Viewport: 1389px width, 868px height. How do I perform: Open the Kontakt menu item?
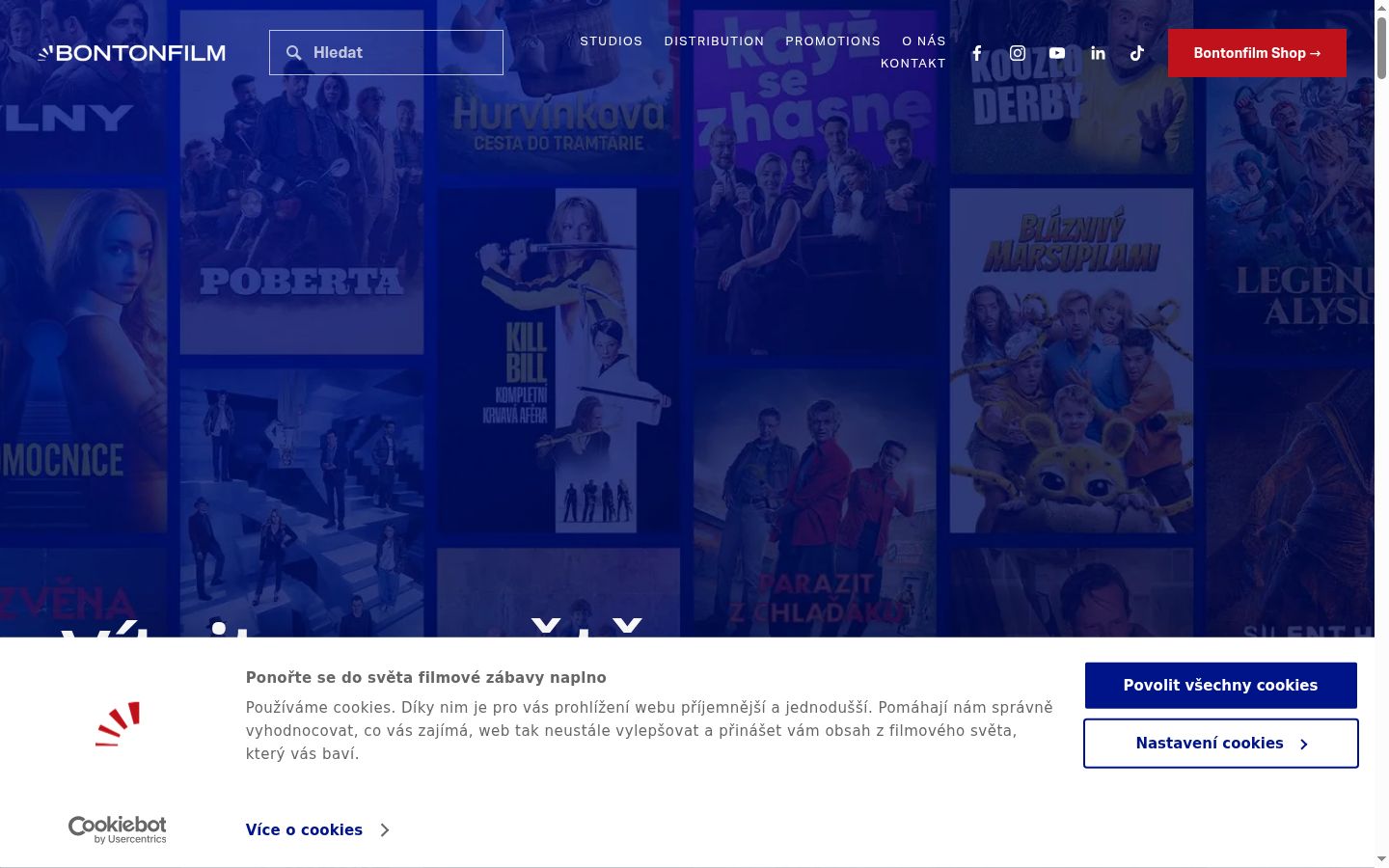point(913,64)
